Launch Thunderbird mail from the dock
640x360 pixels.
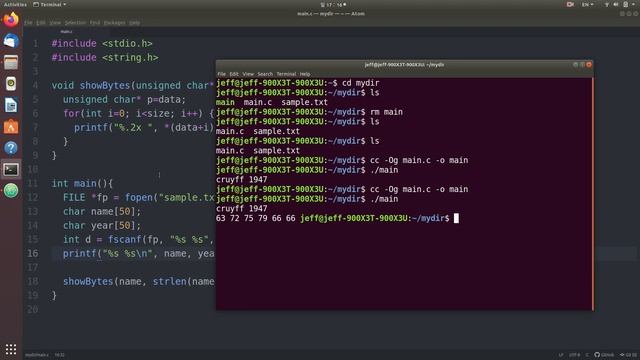pos(11,41)
